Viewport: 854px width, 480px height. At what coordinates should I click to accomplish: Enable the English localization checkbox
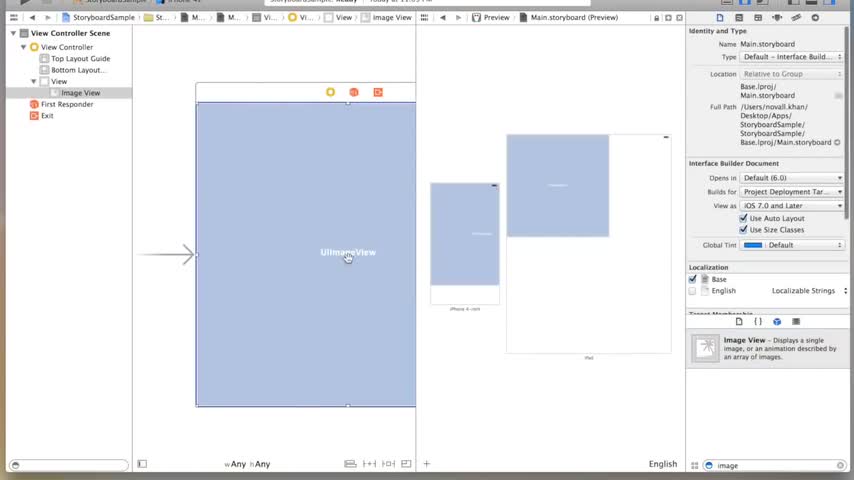692,290
